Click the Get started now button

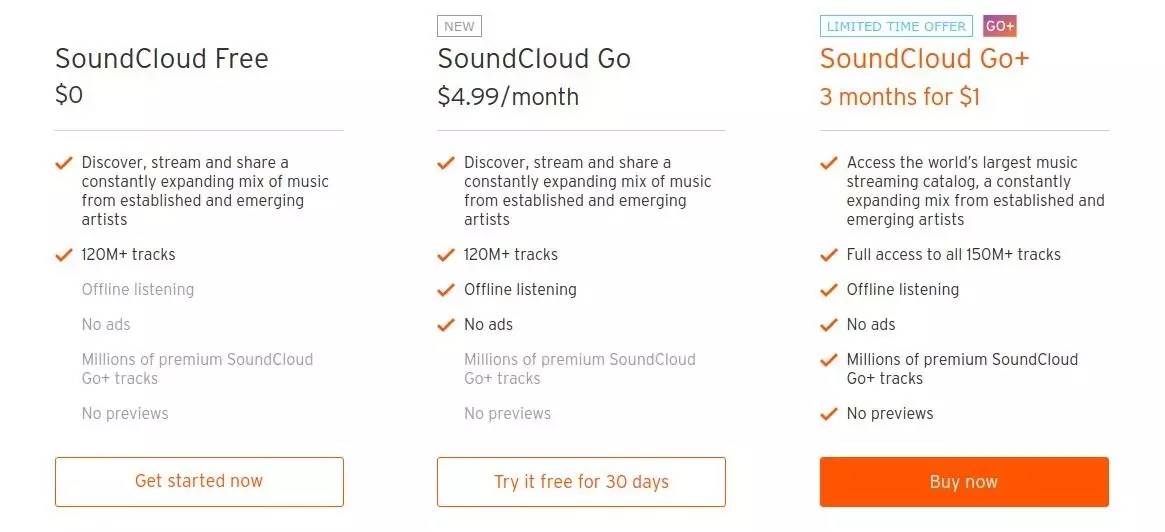click(199, 482)
